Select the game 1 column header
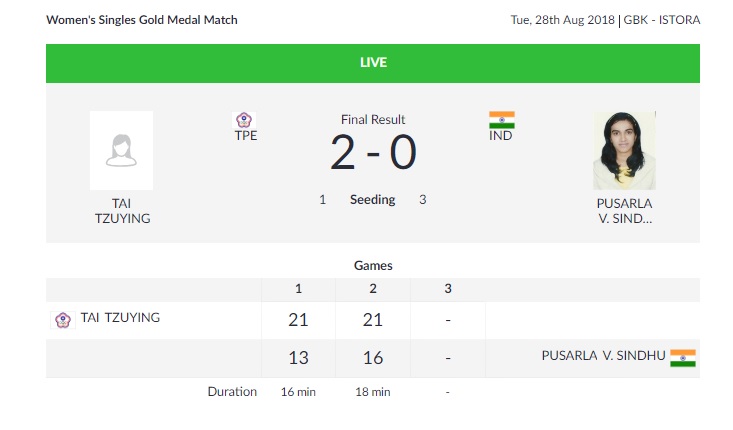Viewport: 733px width, 430px height. pos(298,289)
